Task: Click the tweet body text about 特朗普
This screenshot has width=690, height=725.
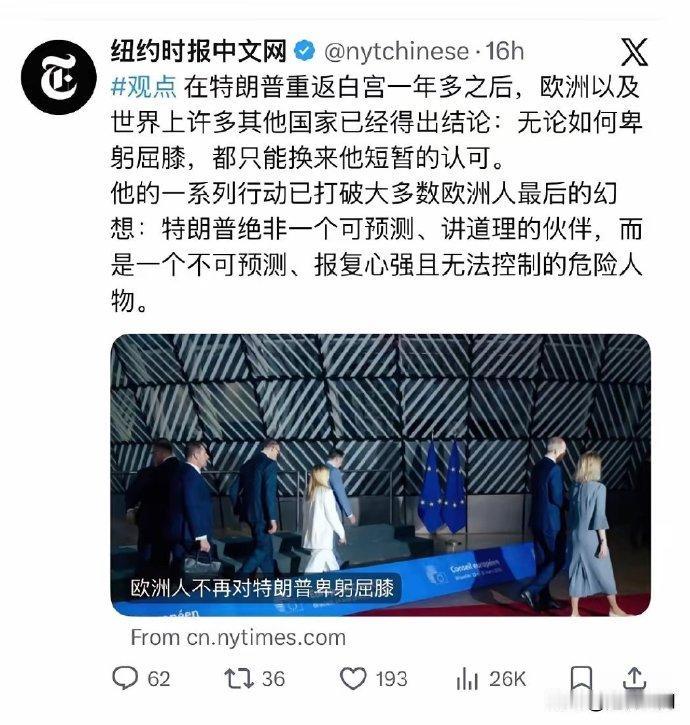Action: tap(376, 194)
